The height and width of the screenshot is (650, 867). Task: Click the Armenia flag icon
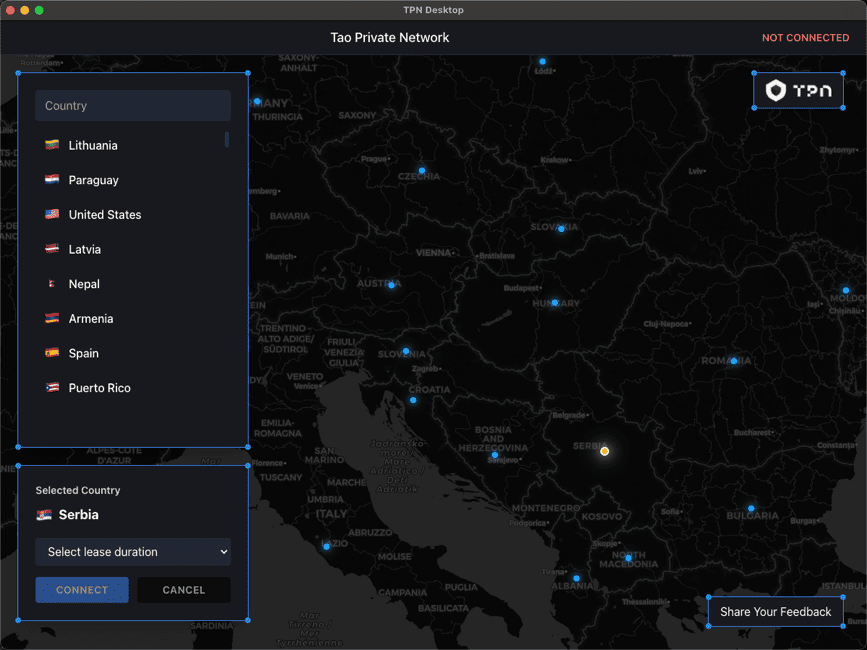click(x=52, y=319)
